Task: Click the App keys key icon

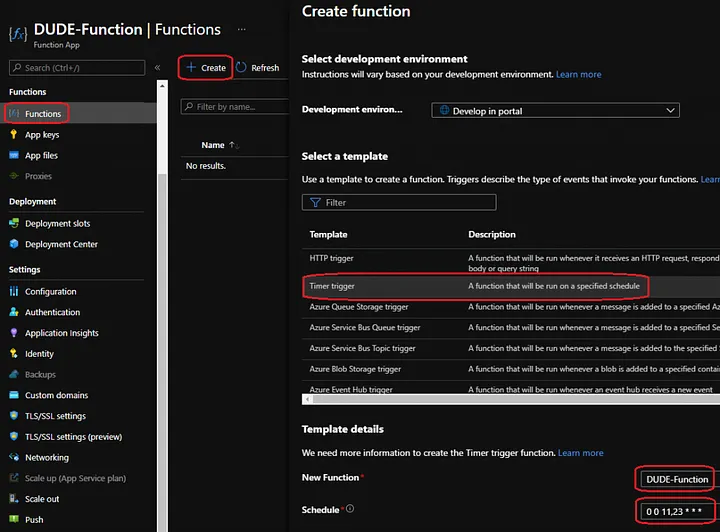Action: (x=14, y=135)
